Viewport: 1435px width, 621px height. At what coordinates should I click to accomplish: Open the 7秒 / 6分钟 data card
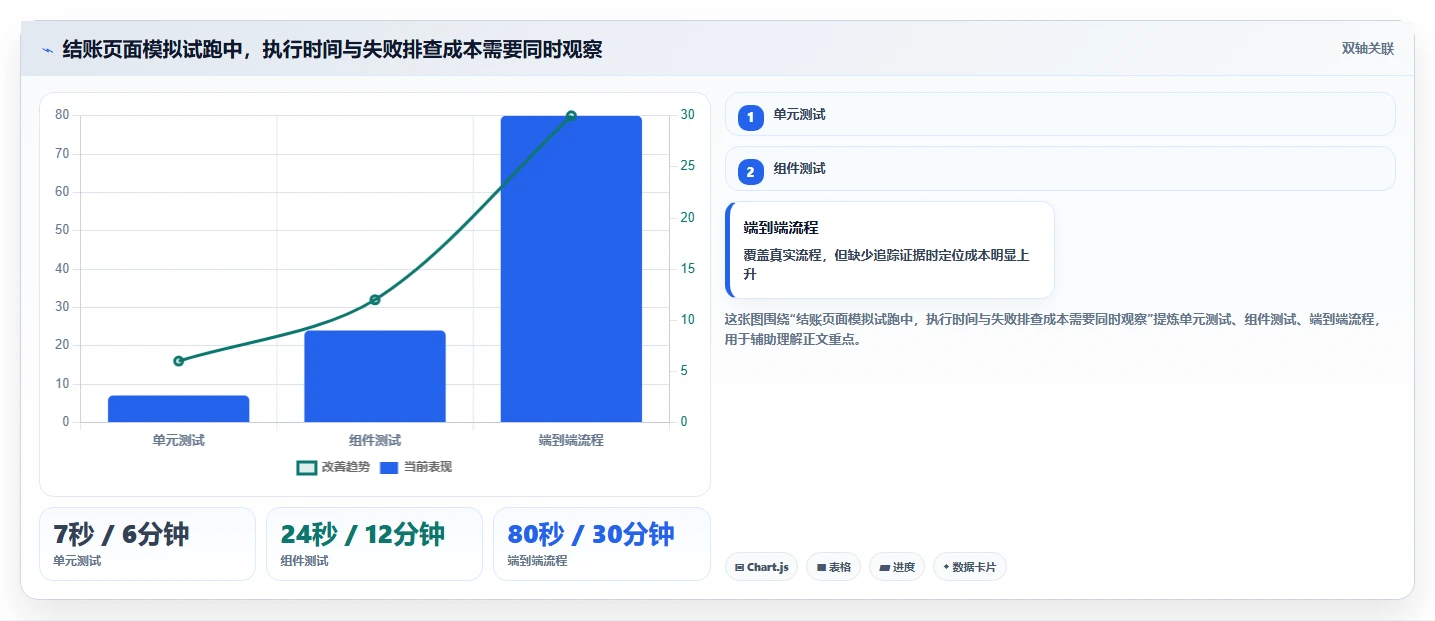[x=148, y=544]
